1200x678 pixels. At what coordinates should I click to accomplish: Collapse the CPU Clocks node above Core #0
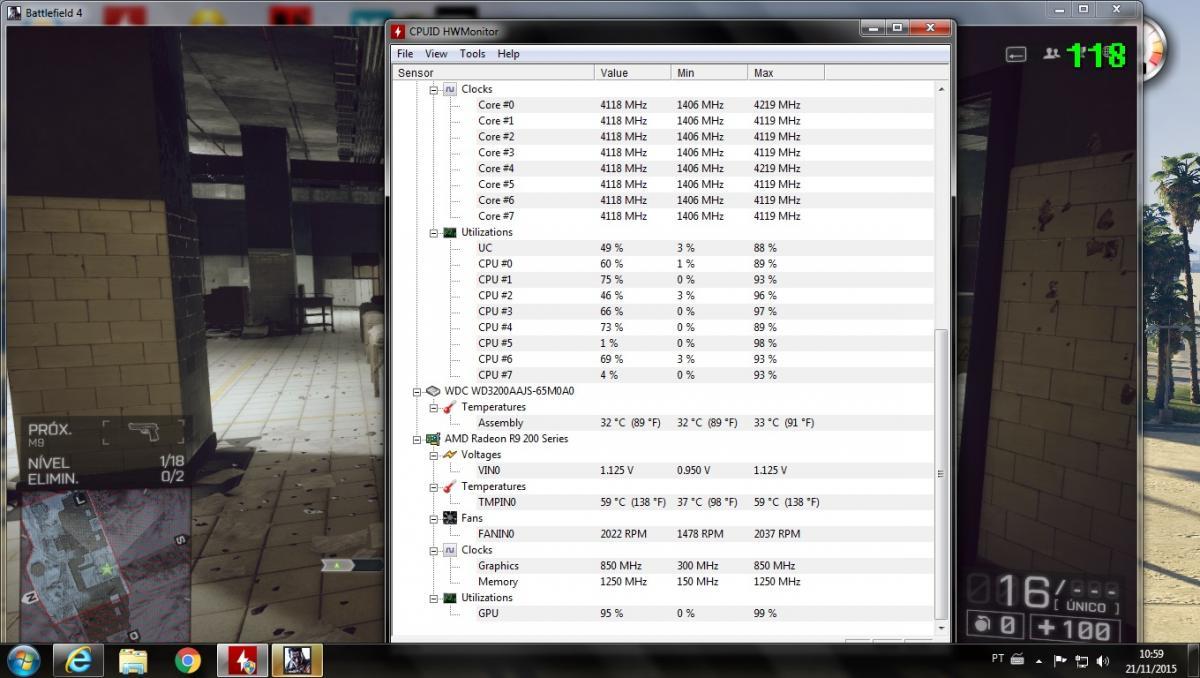pos(434,89)
